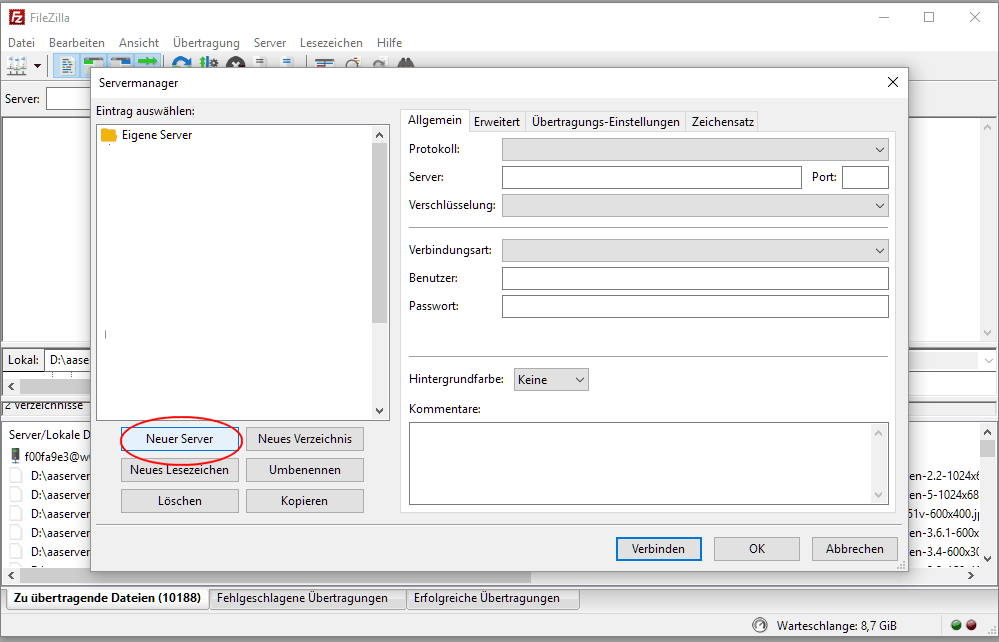Toggle the message log display toolbar icon
The image size is (999, 642).
[67, 65]
